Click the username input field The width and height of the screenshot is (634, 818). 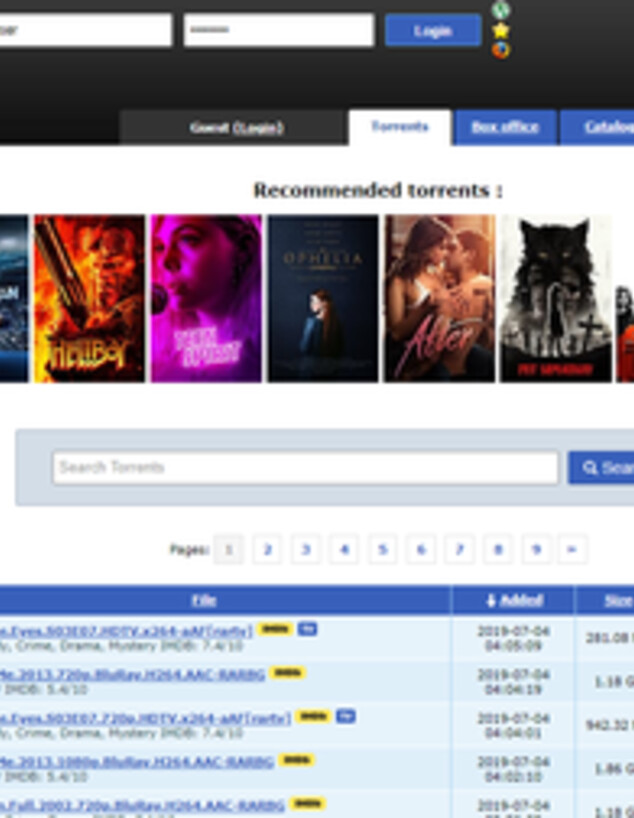[86, 30]
